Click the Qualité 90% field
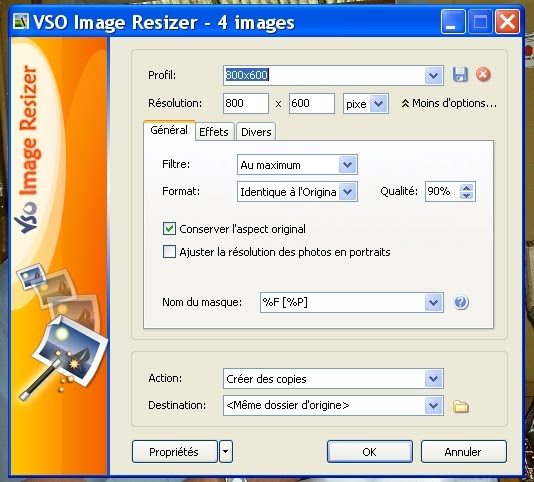 click(442, 191)
